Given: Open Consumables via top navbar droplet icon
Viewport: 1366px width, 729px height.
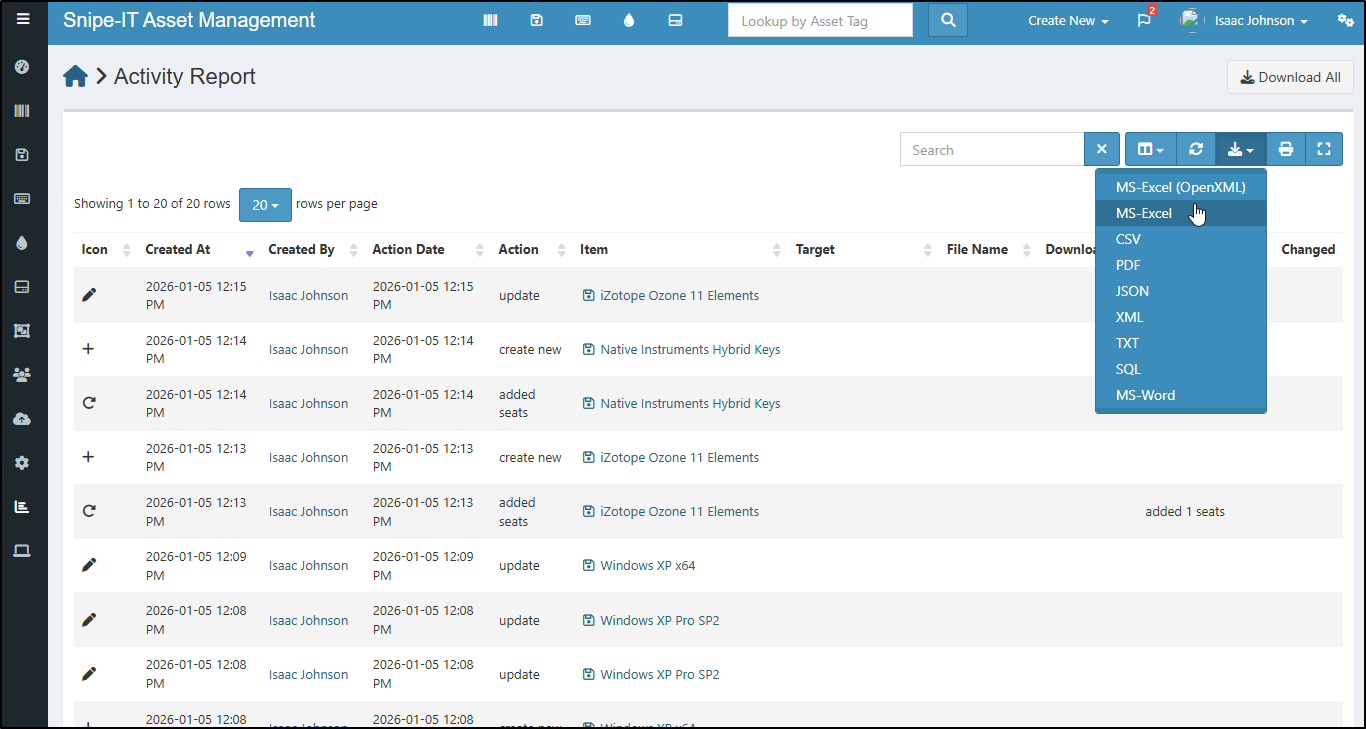Looking at the screenshot, I should pos(629,20).
